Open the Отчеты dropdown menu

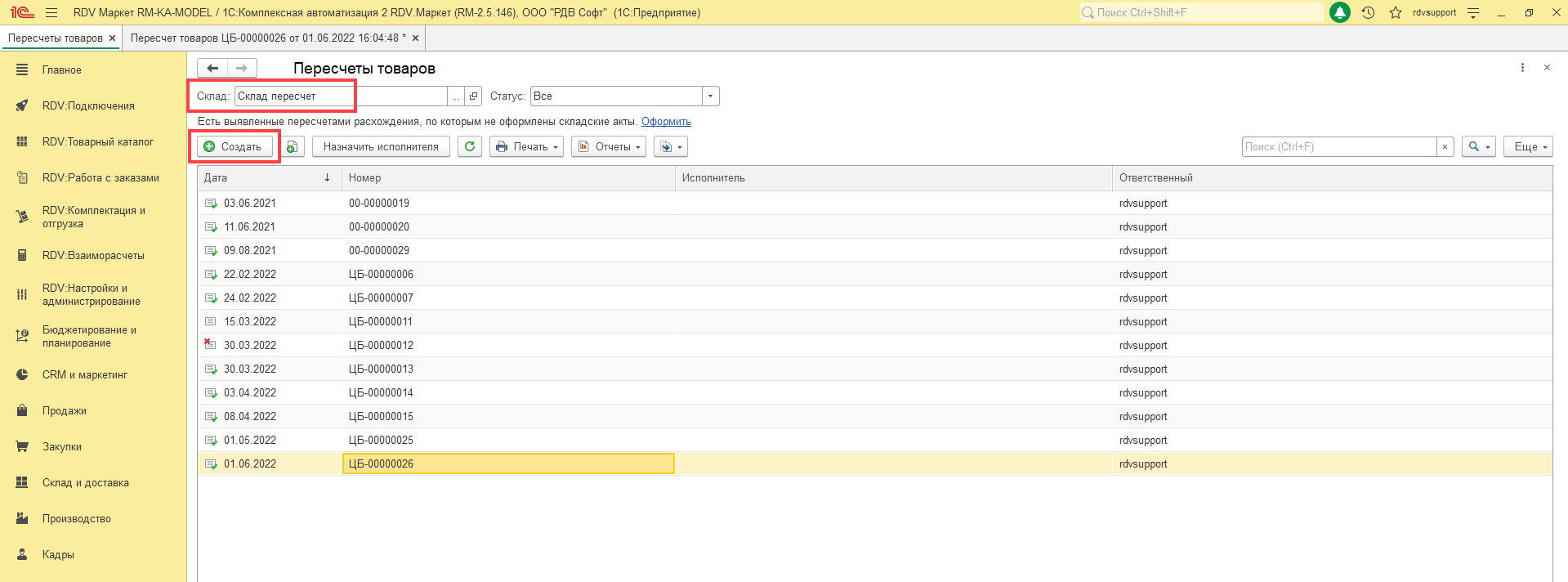[609, 146]
